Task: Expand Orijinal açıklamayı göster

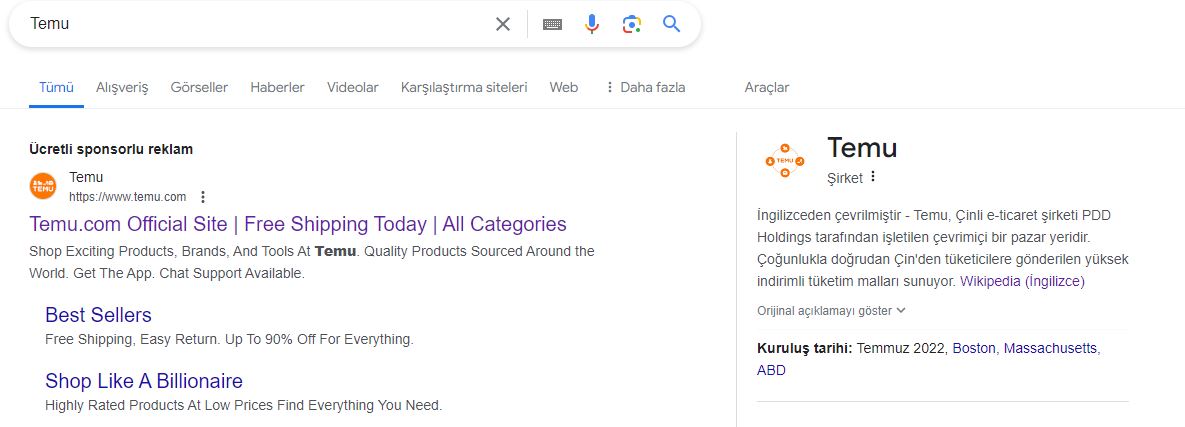Action: 831,311
